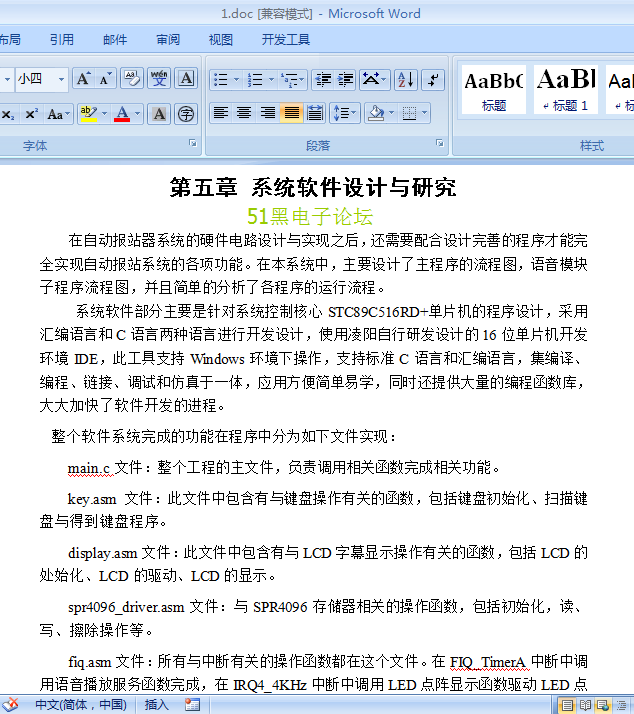
Task: Open font color dropdown arrow
Action: pos(138,114)
